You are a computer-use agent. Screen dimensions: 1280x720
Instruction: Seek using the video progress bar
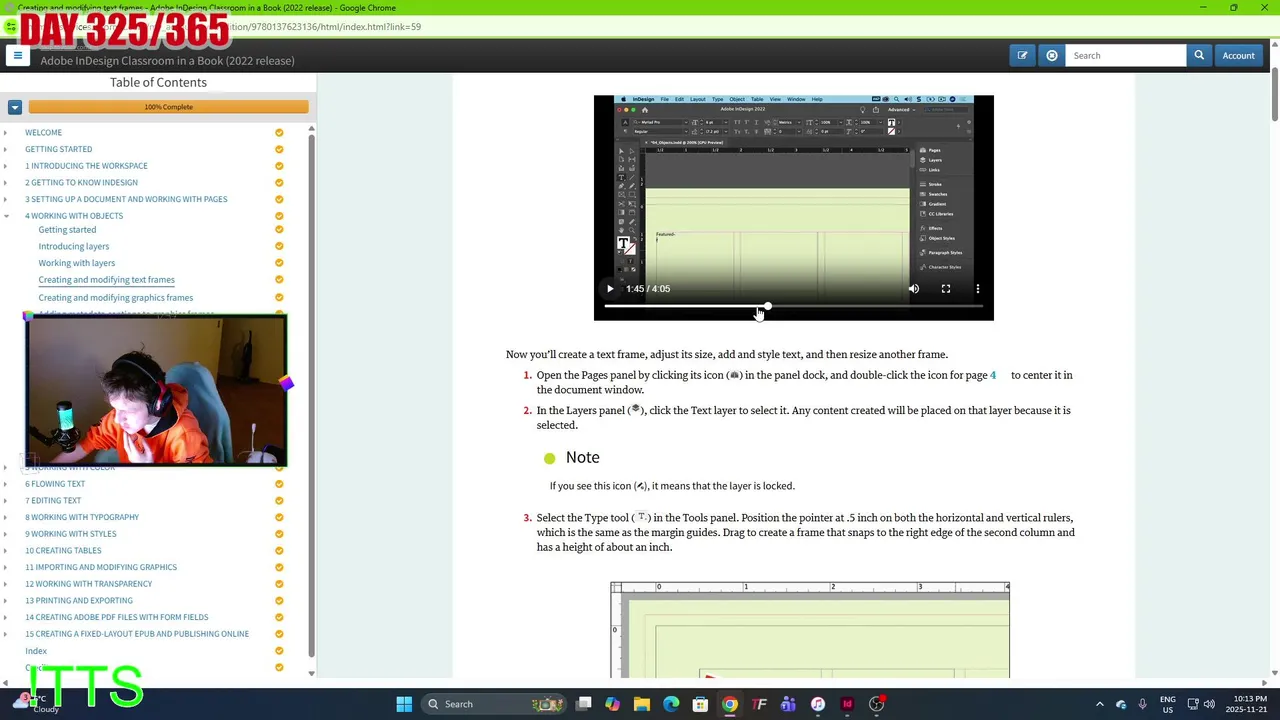[794, 307]
